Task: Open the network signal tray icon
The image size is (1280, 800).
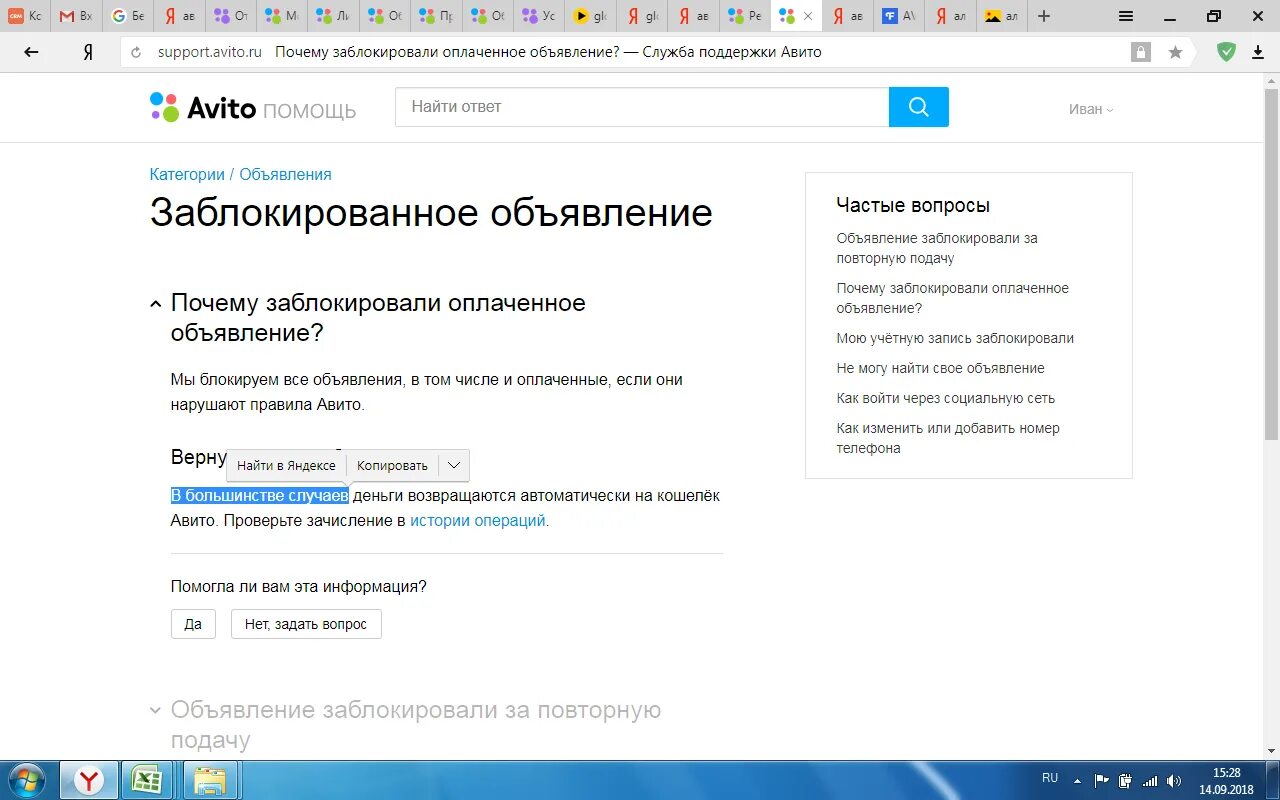Action: tap(1150, 781)
